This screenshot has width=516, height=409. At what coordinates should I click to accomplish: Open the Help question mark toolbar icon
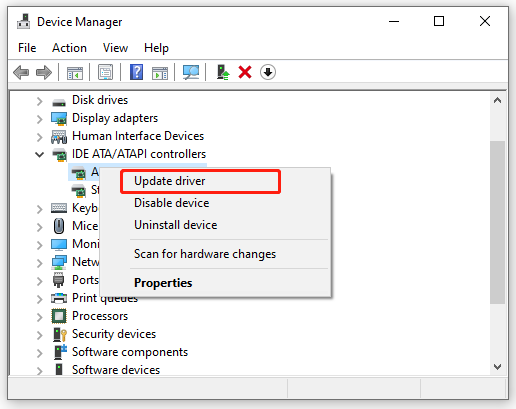point(136,72)
